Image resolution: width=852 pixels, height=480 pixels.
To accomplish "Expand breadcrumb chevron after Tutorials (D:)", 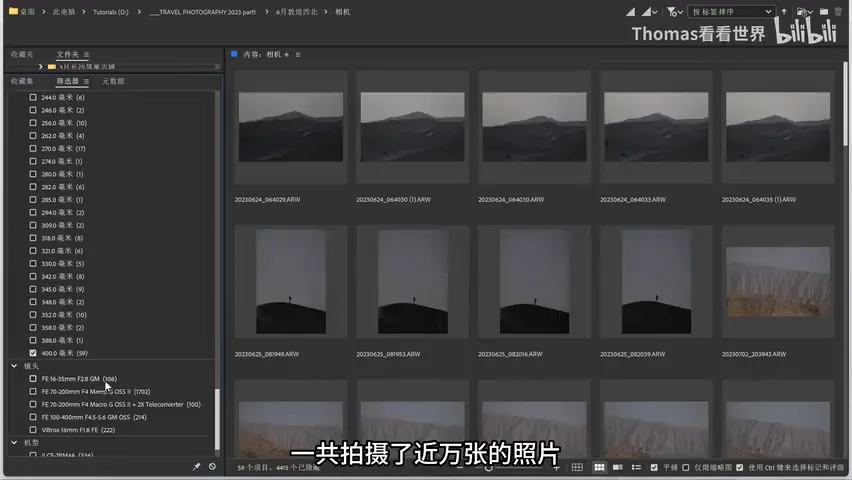I will (139, 11).
